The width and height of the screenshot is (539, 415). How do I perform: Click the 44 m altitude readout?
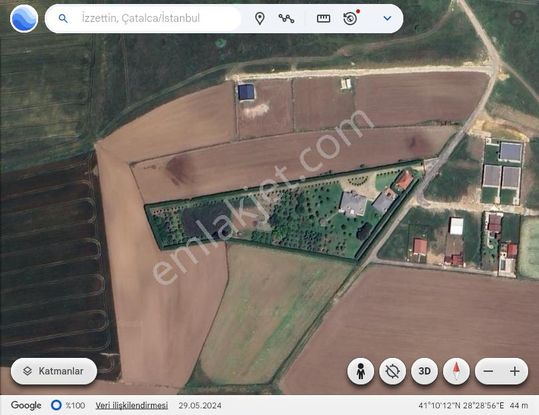(x=519, y=406)
